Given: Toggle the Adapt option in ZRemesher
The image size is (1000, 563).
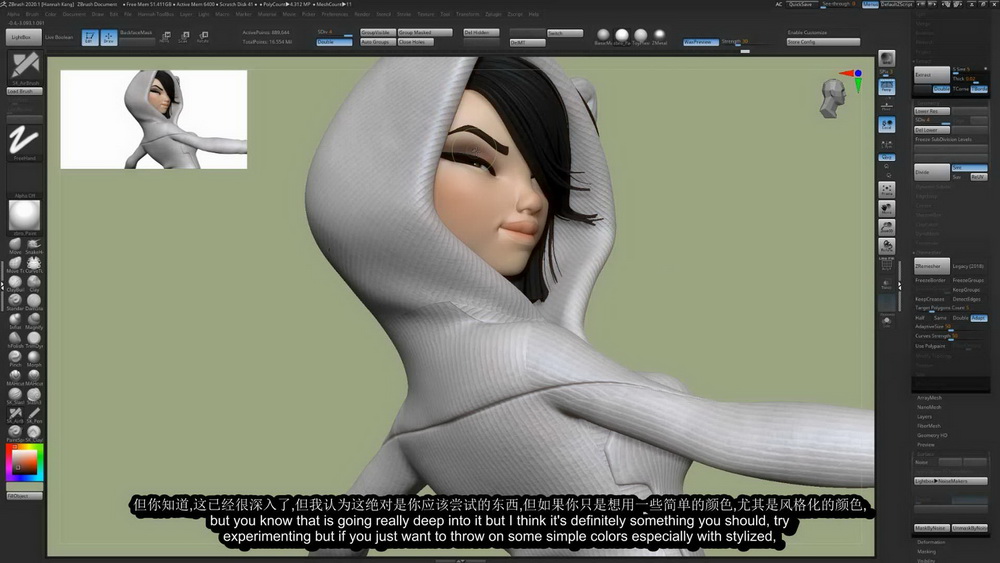Looking at the screenshot, I should (x=978, y=318).
